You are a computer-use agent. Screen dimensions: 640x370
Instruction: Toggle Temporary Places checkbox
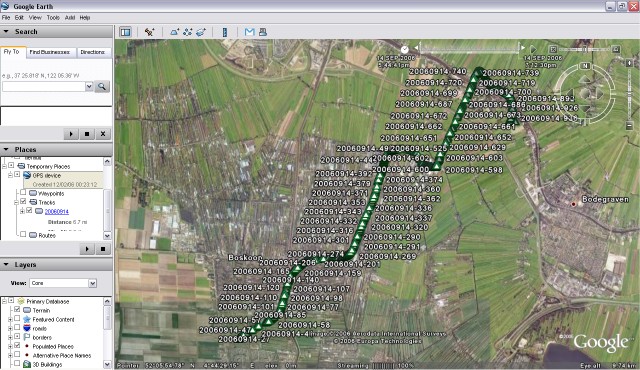point(11,166)
